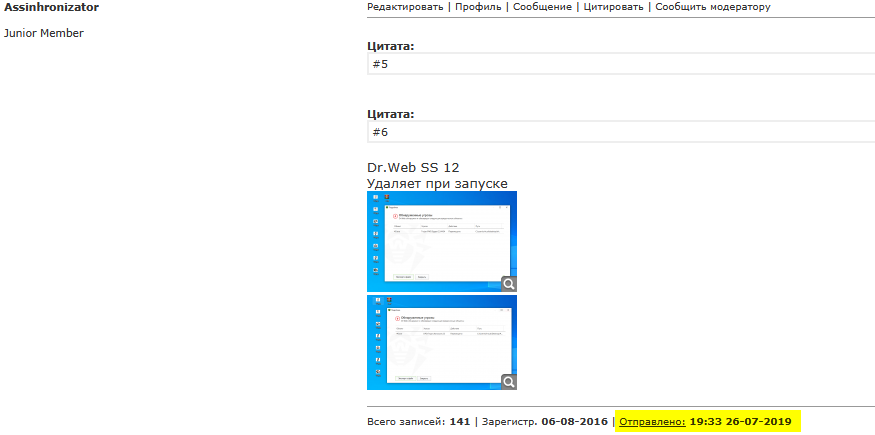
Task: Choose Сообщить модератору link
Action: 713,7
